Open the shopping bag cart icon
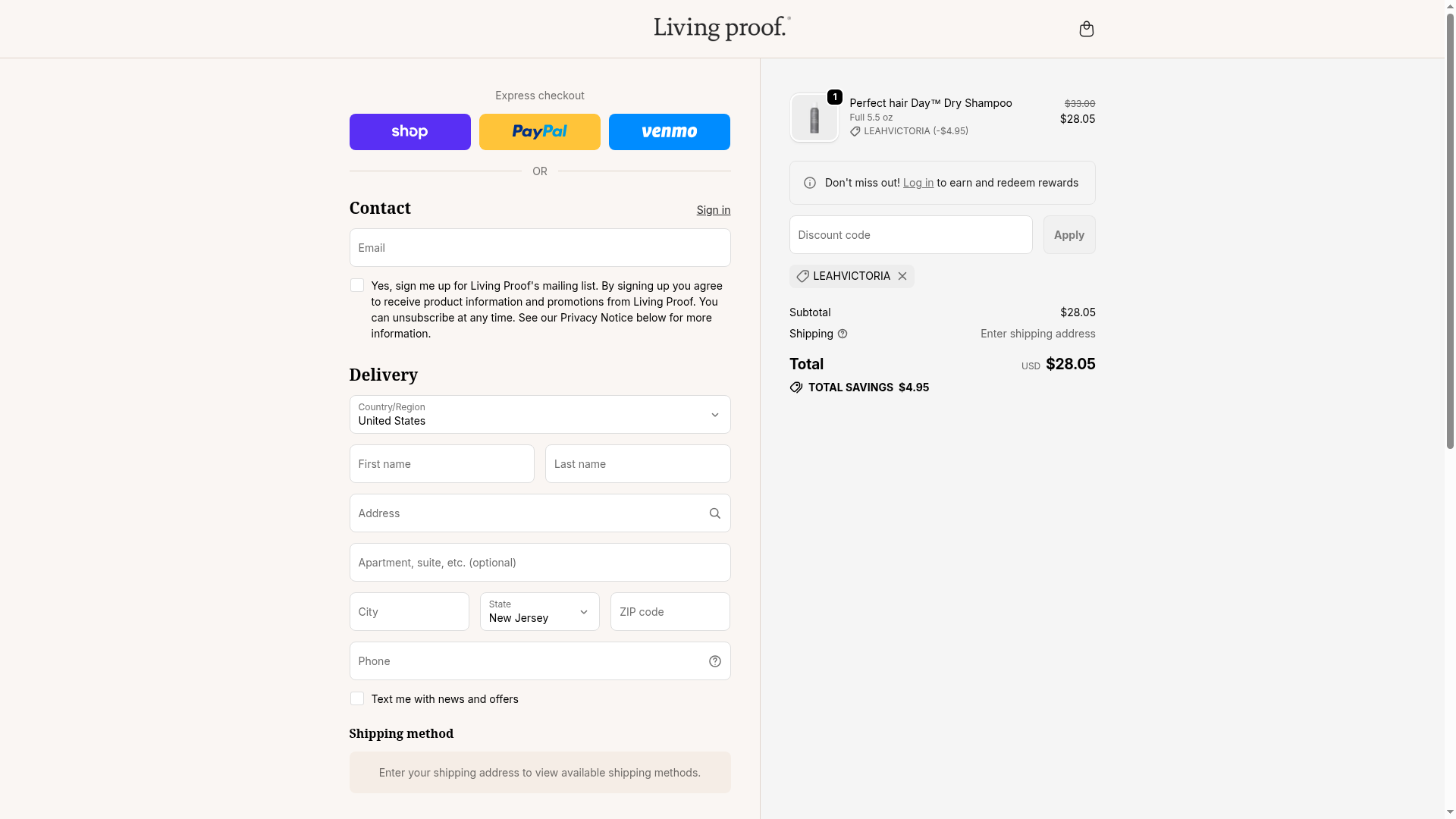 tap(1086, 29)
